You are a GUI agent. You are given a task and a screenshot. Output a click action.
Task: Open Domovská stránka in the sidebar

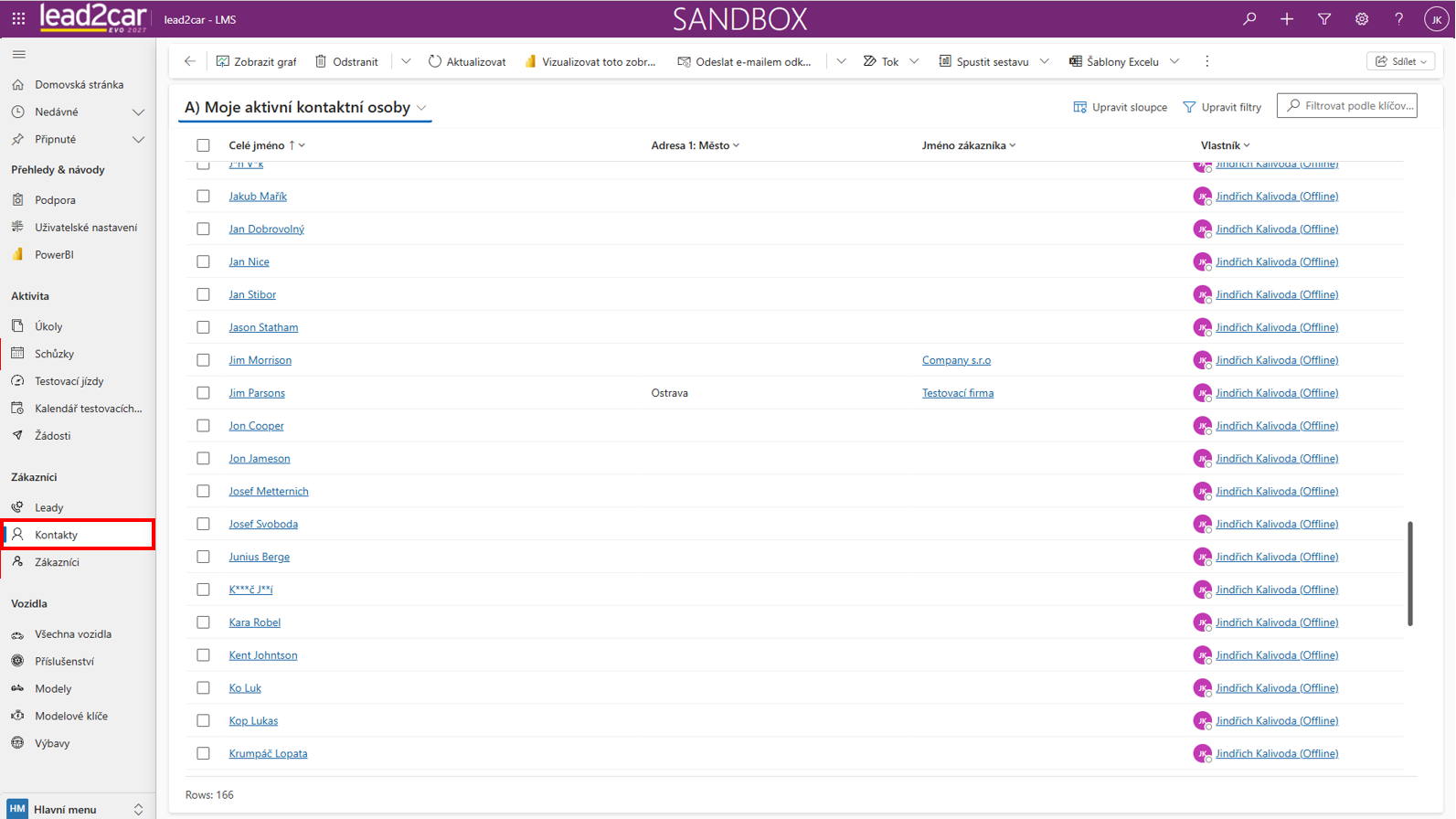[x=78, y=85]
